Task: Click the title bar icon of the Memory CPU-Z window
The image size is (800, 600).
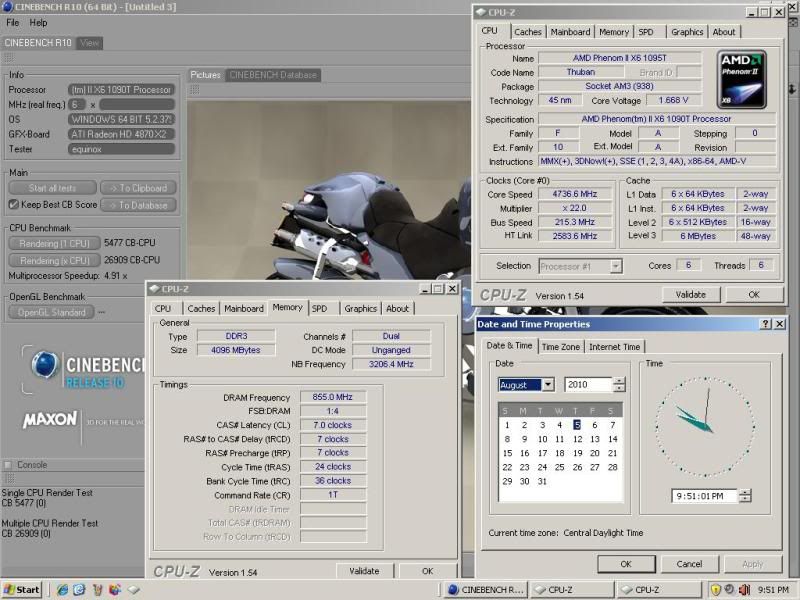Action: [154, 289]
